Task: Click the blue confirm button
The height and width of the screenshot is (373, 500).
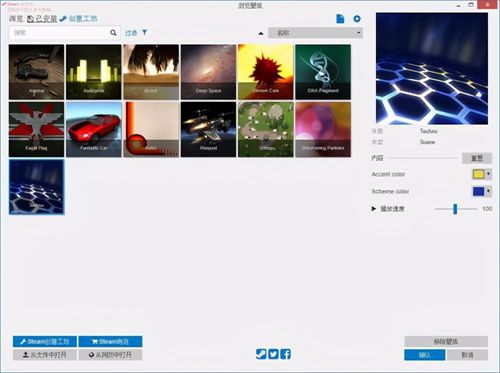Action: coord(424,355)
